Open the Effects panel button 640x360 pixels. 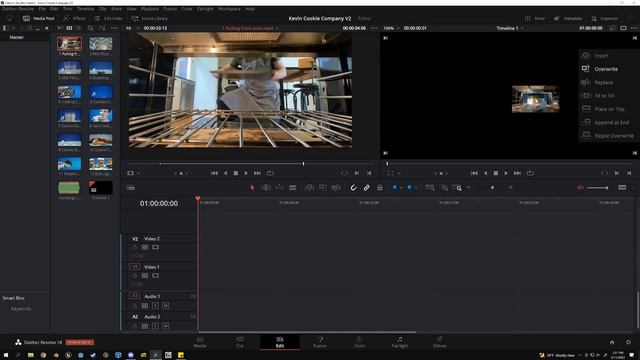(74, 18)
